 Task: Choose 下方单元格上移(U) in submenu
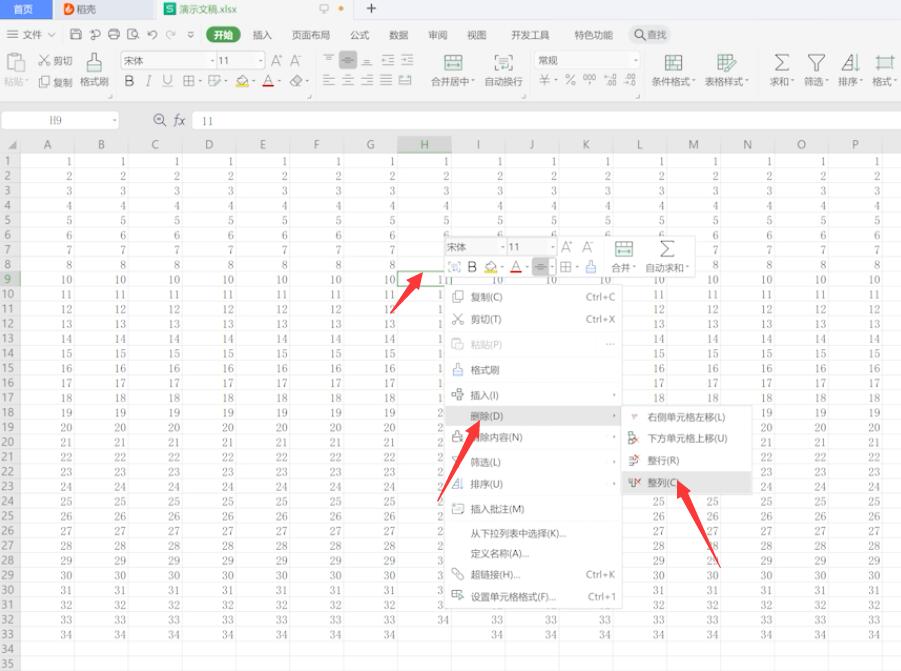pyautogui.click(x=687, y=438)
